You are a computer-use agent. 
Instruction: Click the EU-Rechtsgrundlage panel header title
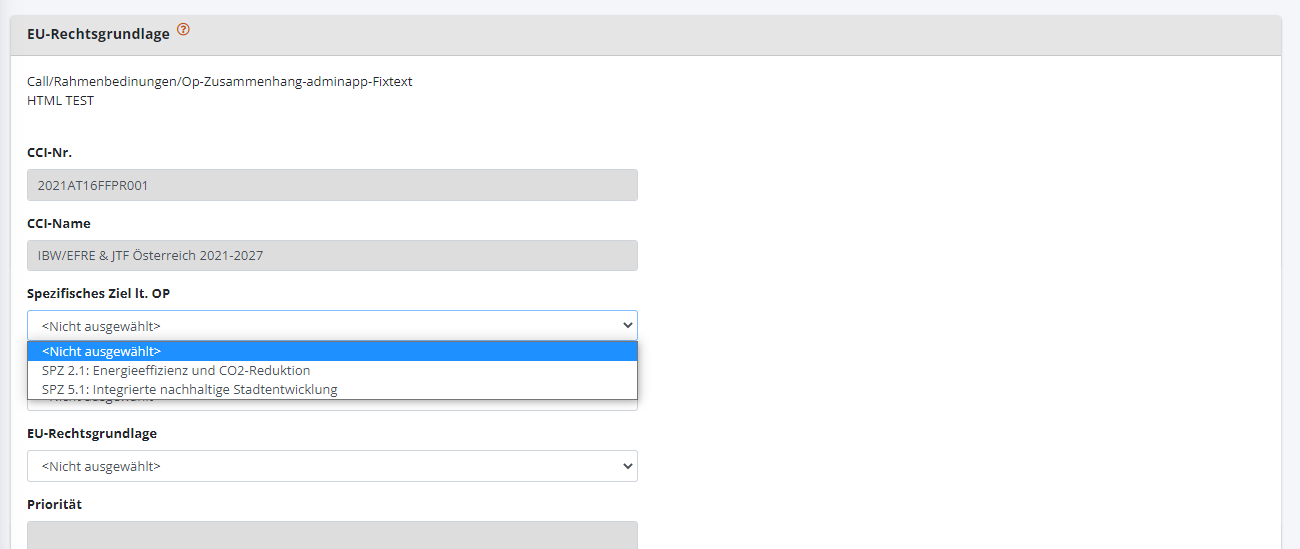tap(98, 34)
